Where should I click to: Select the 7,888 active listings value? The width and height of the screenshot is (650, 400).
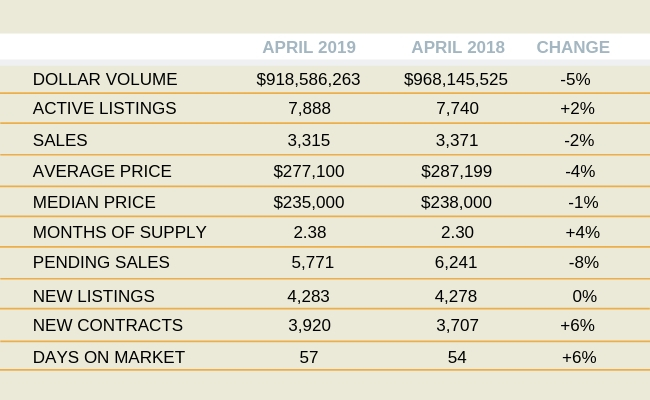click(x=308, y=108)
